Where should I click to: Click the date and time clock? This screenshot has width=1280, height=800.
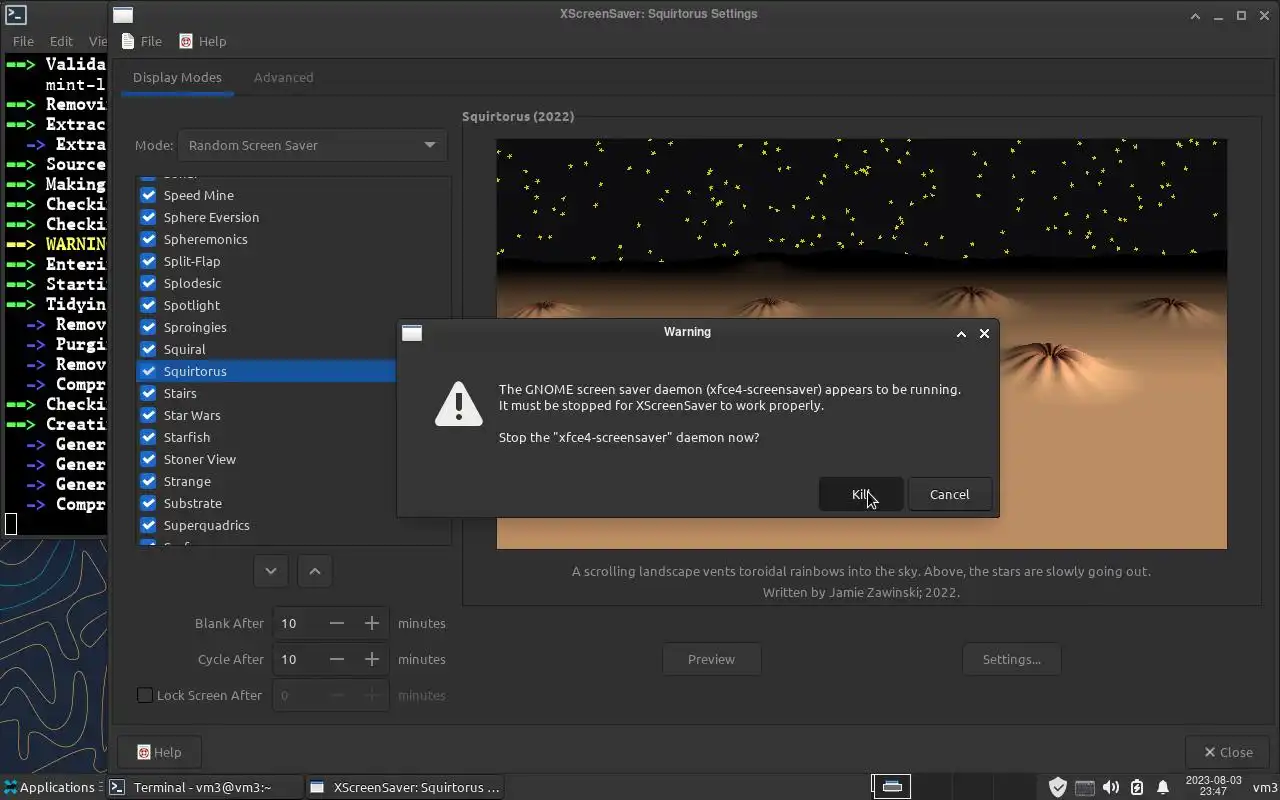click(x=1213, y=786)
